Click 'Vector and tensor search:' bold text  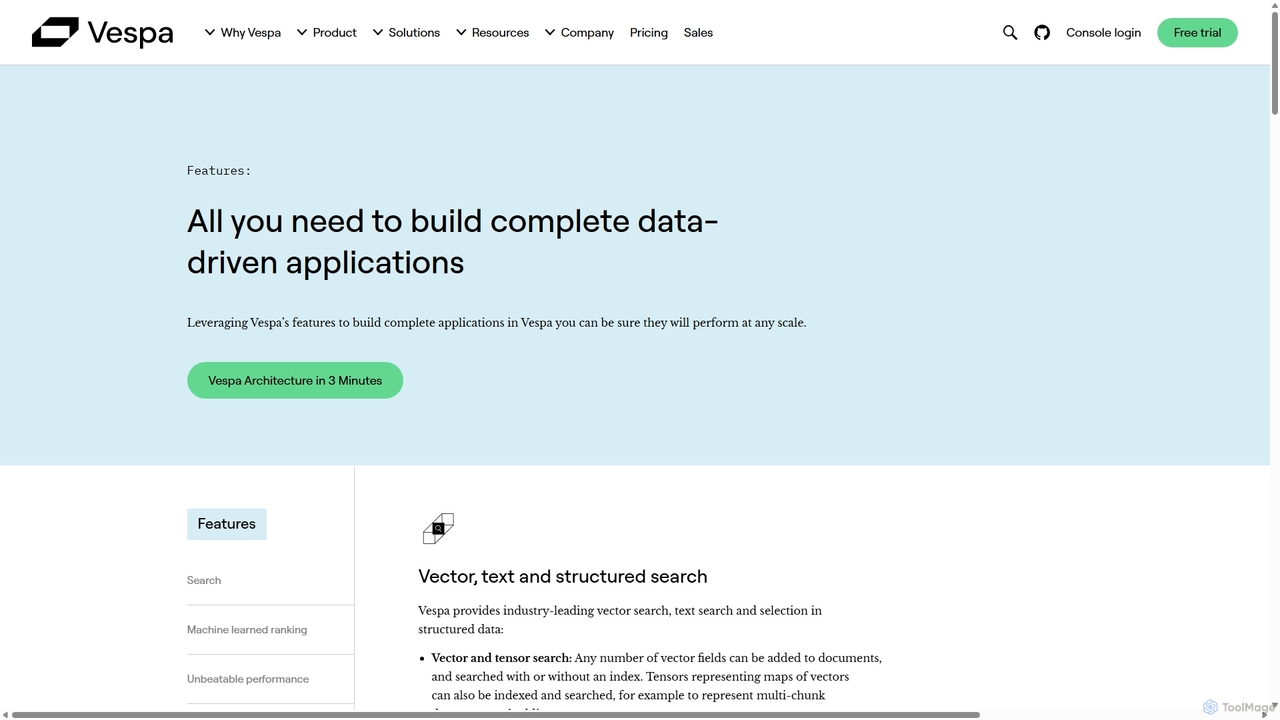click(x=501, y=658)
